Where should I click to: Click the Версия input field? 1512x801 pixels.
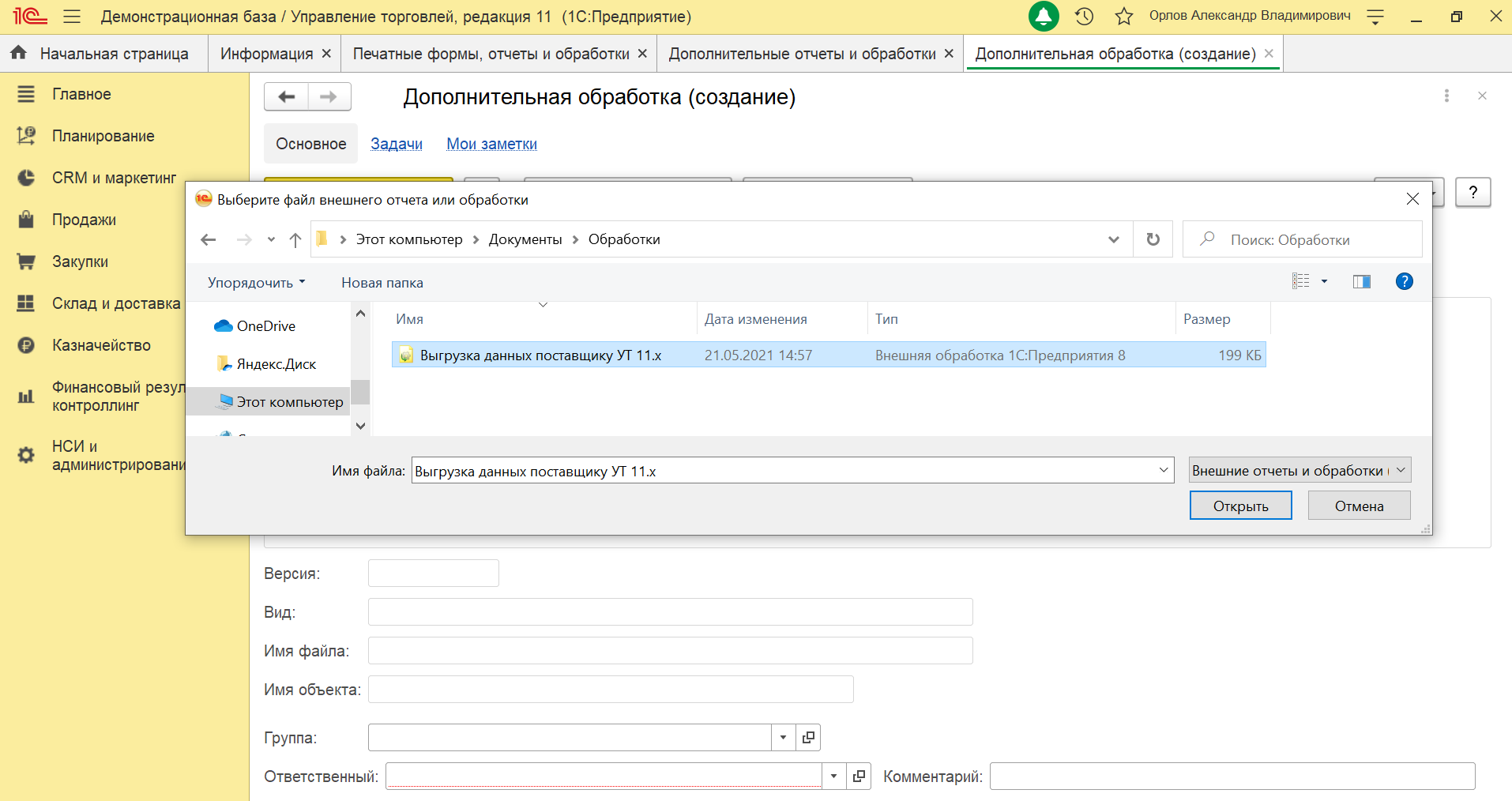tap(434, 573)
